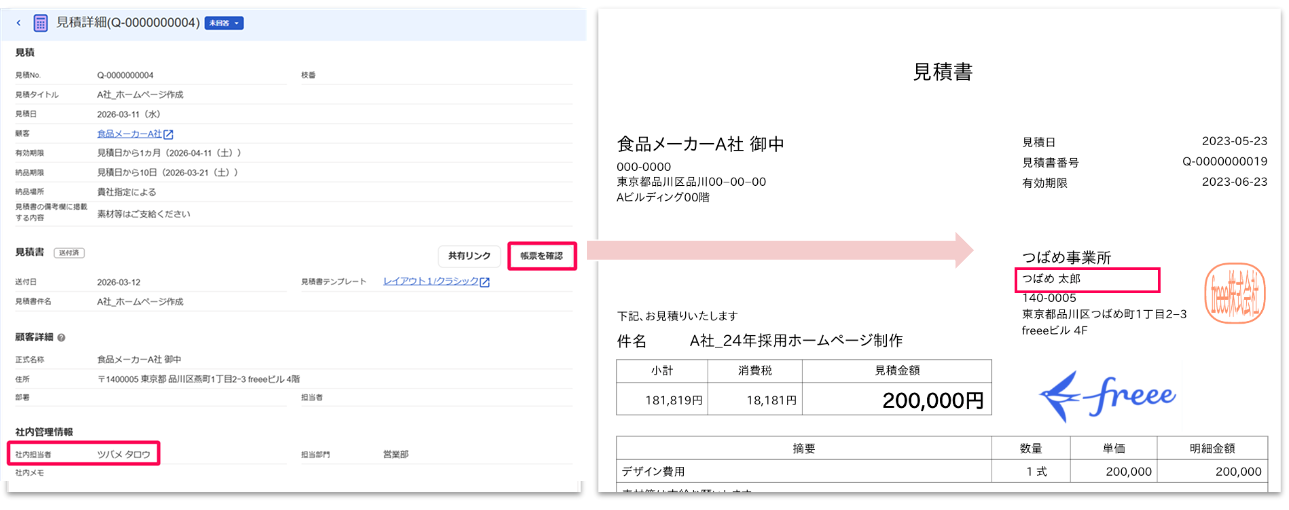Click the delivery deadline 見積日から10日 value
Image resolution: width=1289 pixels, height=510 pixels.
(169, 173)
